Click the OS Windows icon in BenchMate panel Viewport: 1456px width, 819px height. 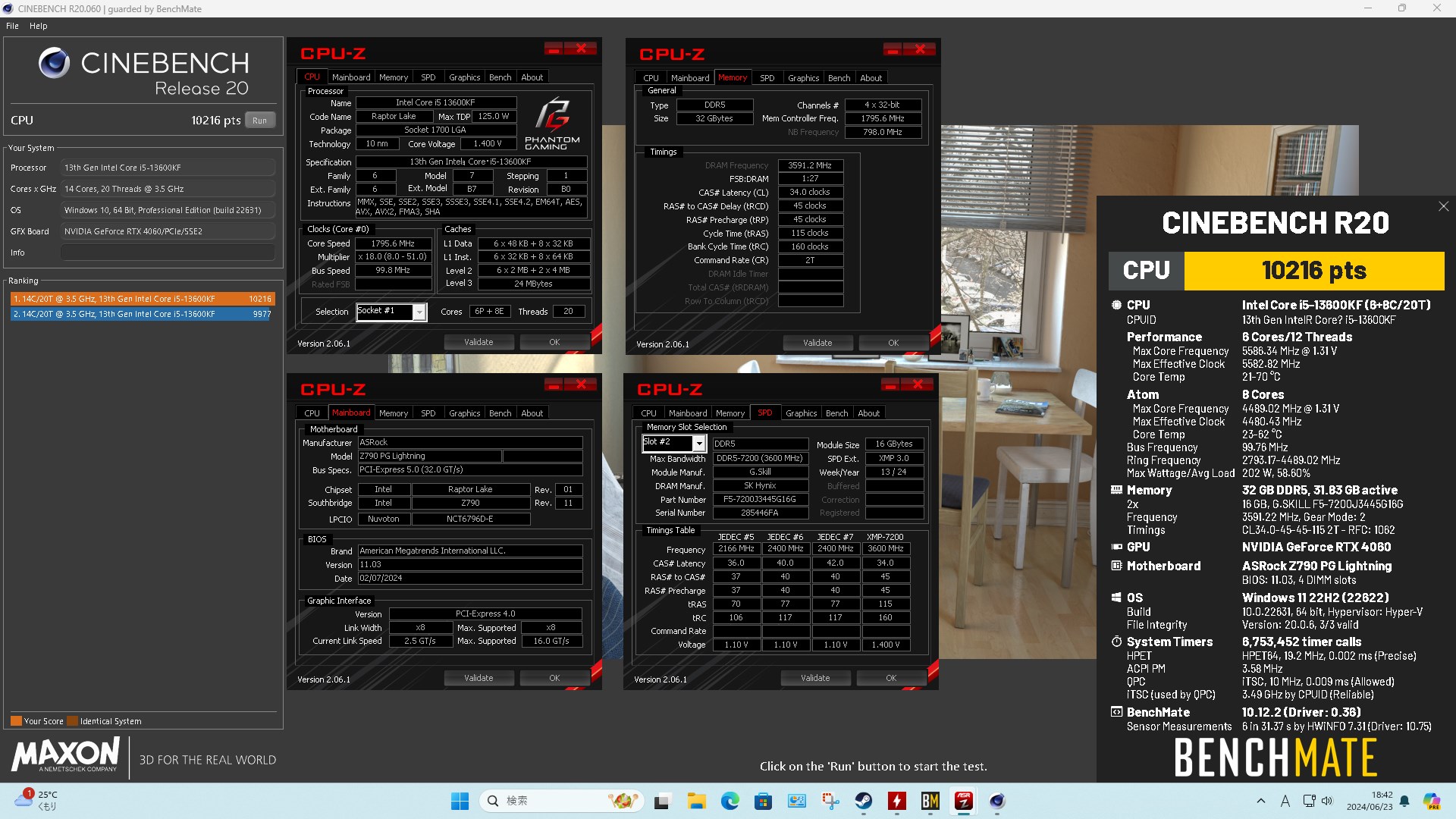tap(1116, 598)
